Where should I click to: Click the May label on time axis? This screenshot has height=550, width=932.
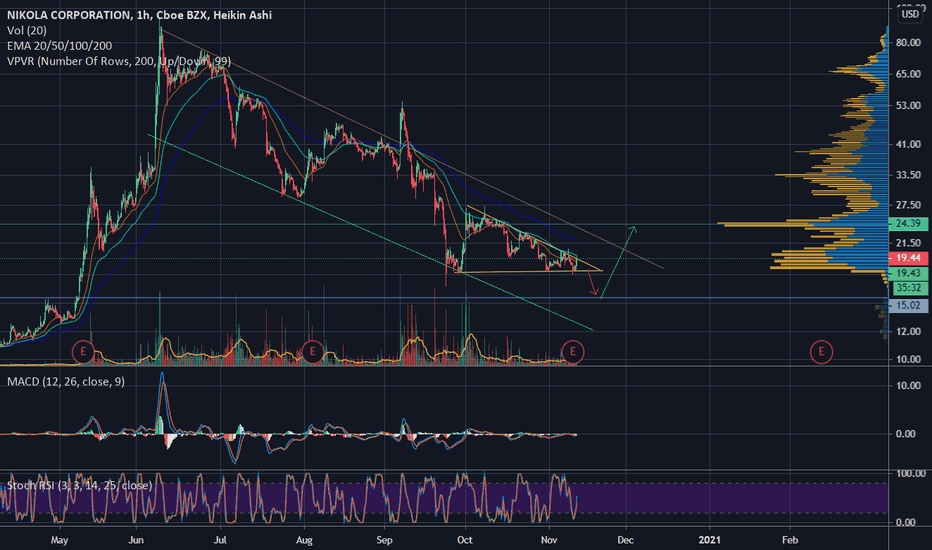(x=59, y=540)
